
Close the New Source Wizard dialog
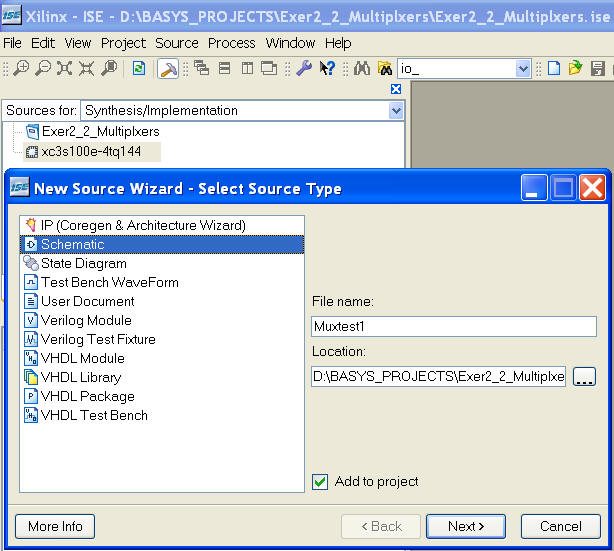click(x=592, y=188)
